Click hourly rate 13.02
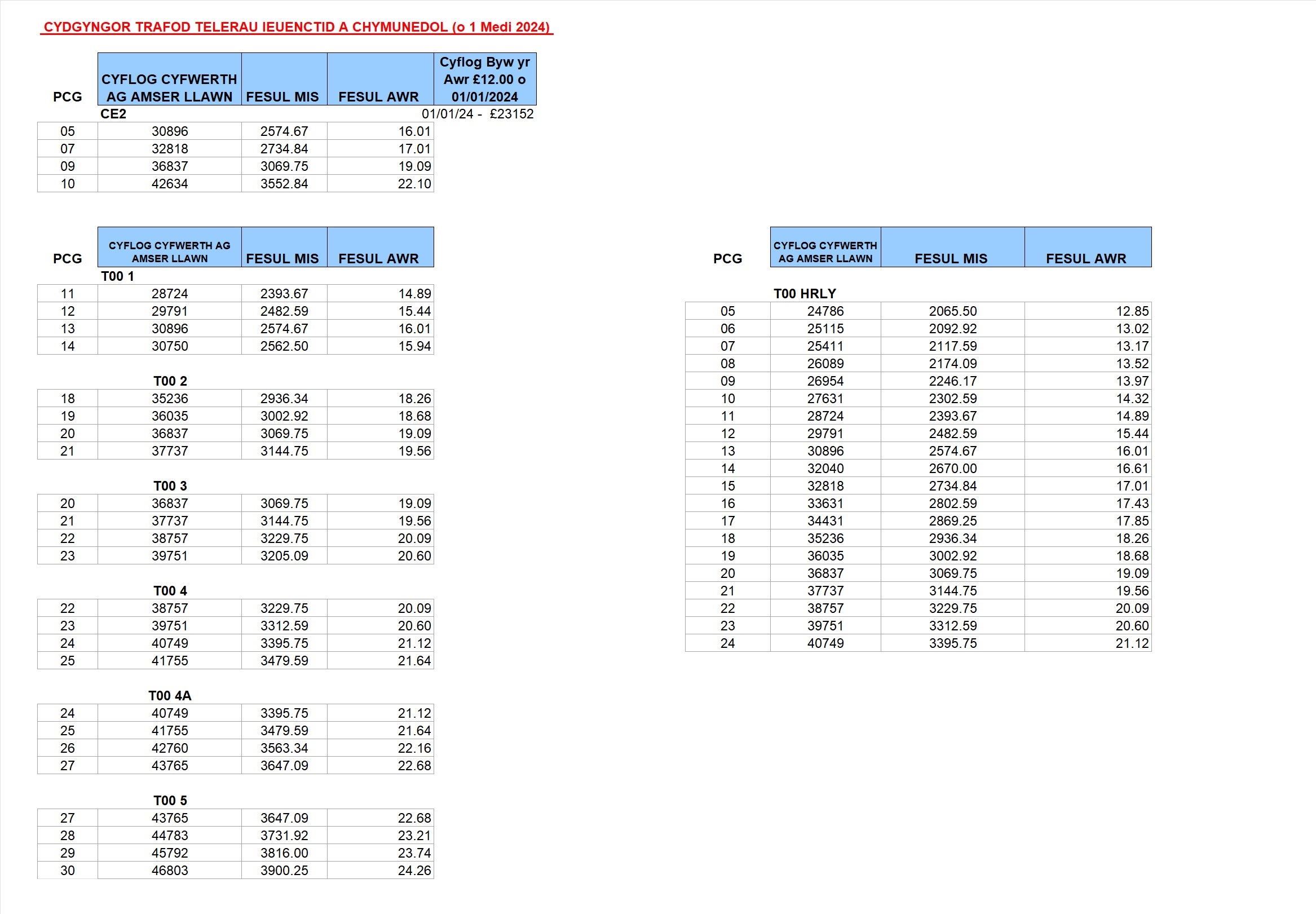The height and width of the screenshot is (914, 1316). click(x=1132, y=329)
